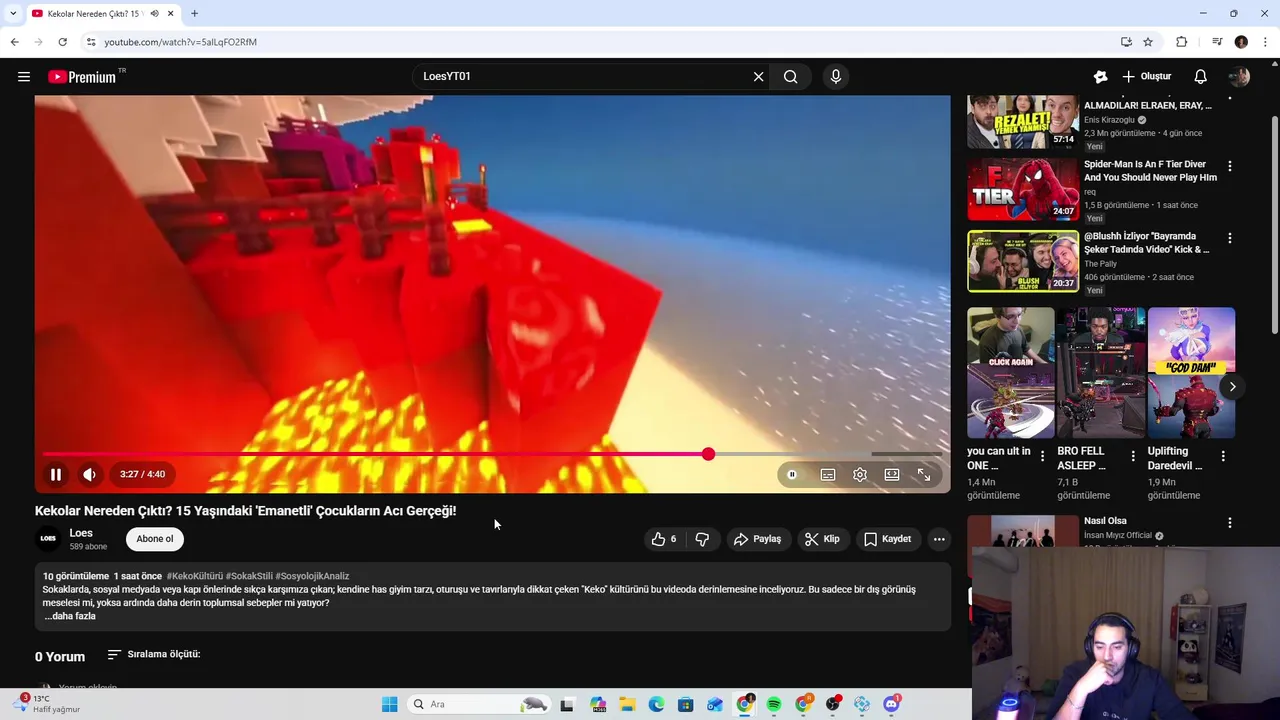Close the Kekolar Nereden Çıktı tab

pyautogui.click(x=171, y=13)
